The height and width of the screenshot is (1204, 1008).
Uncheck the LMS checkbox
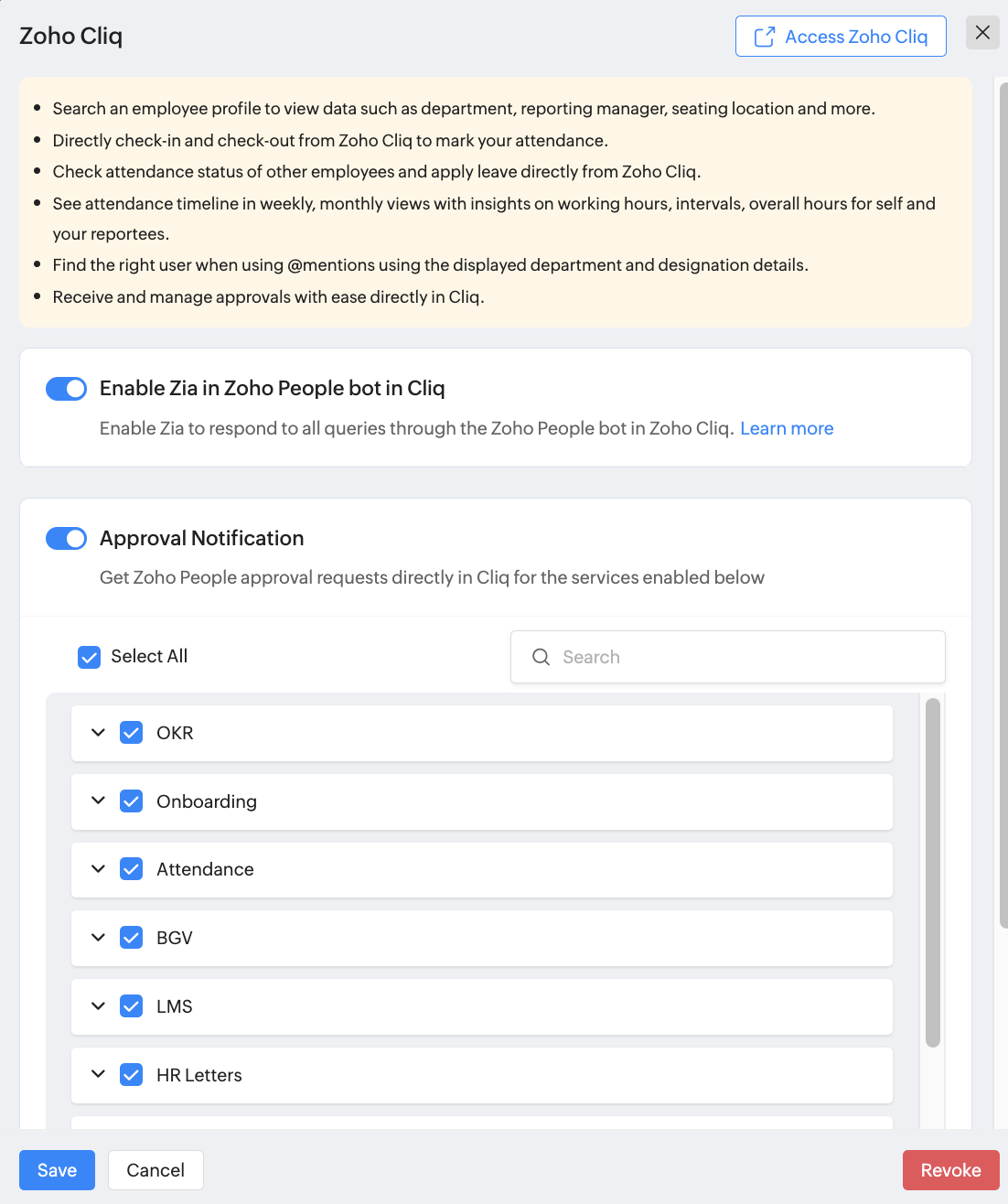coord(131,1006)
